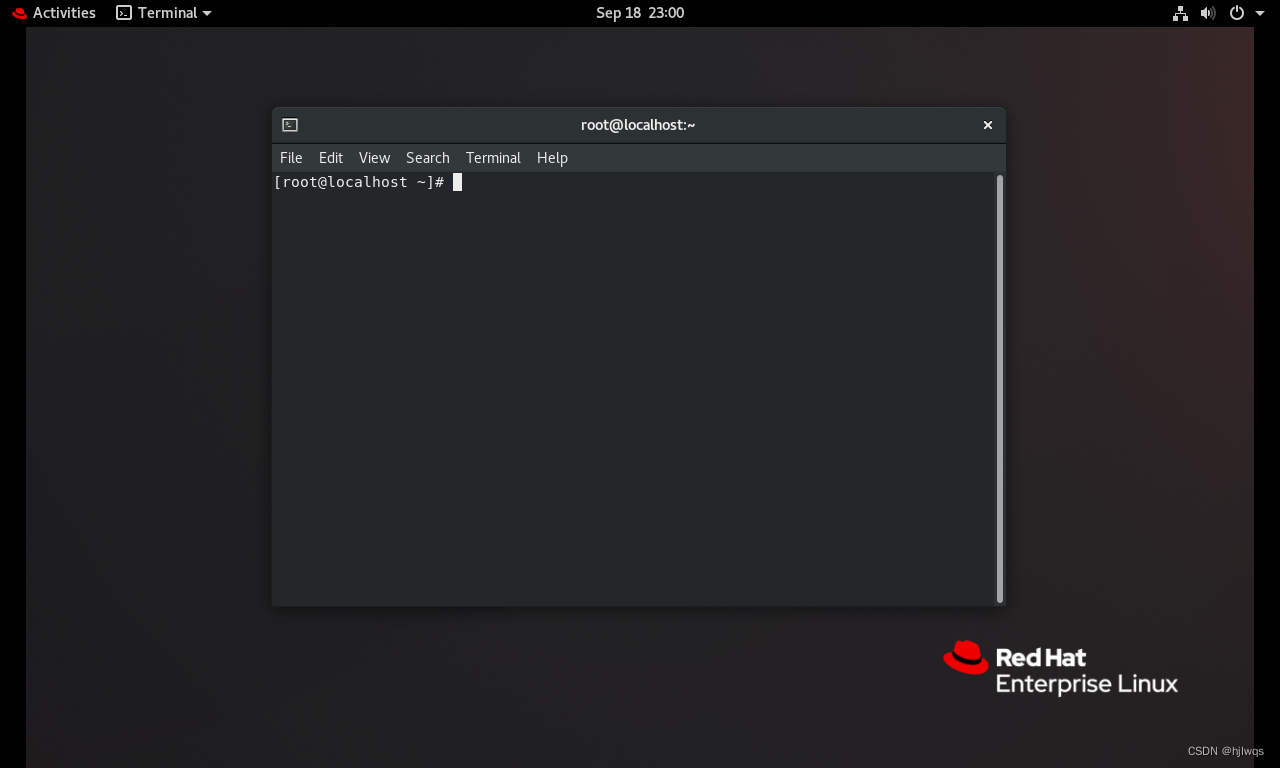Click the network status icon in top bar
This screenshot has height=768, width=1280.
click(1179, 13)
